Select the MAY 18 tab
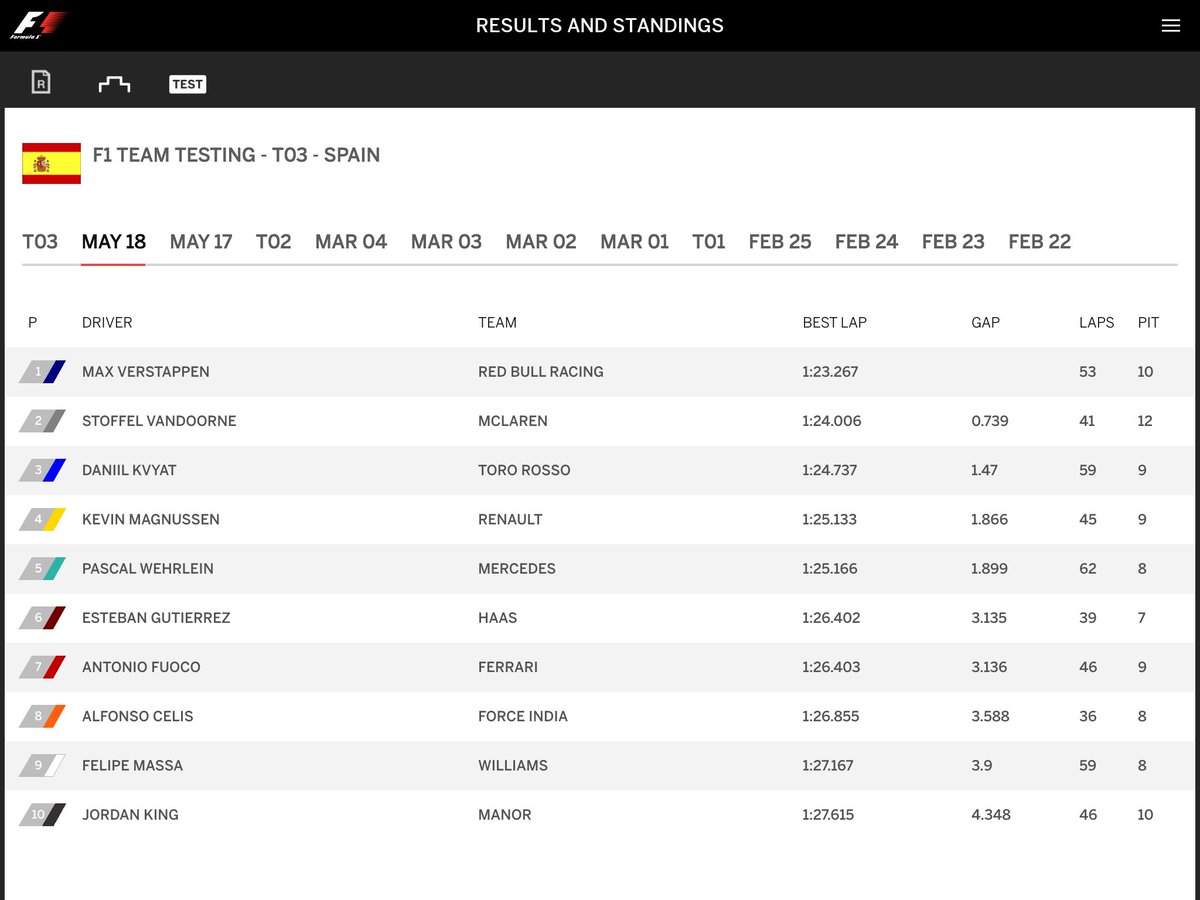 [x=114, y=241]
